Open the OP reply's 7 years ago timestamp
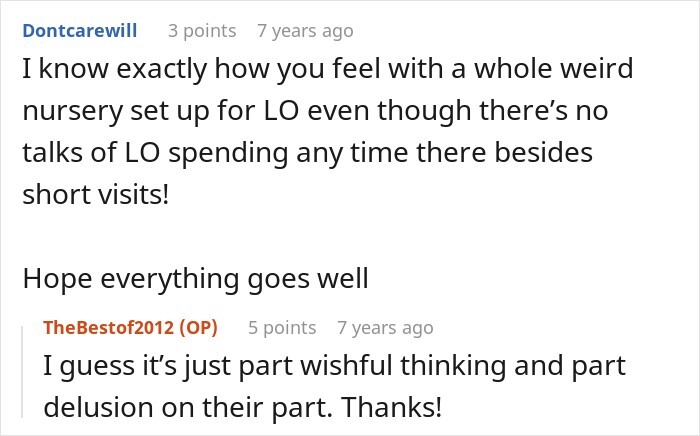Viewport: 700px width, 436px height. [x=385, y=328]
